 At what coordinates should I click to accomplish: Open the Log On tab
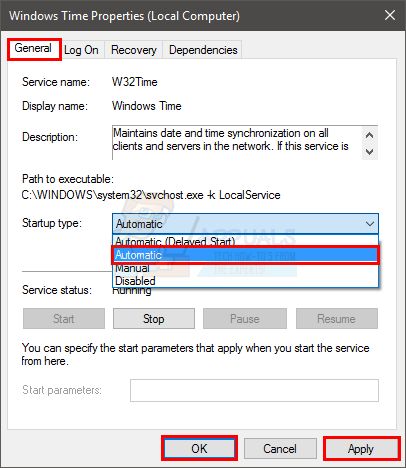pyautogui.click(x=81, y=50)
